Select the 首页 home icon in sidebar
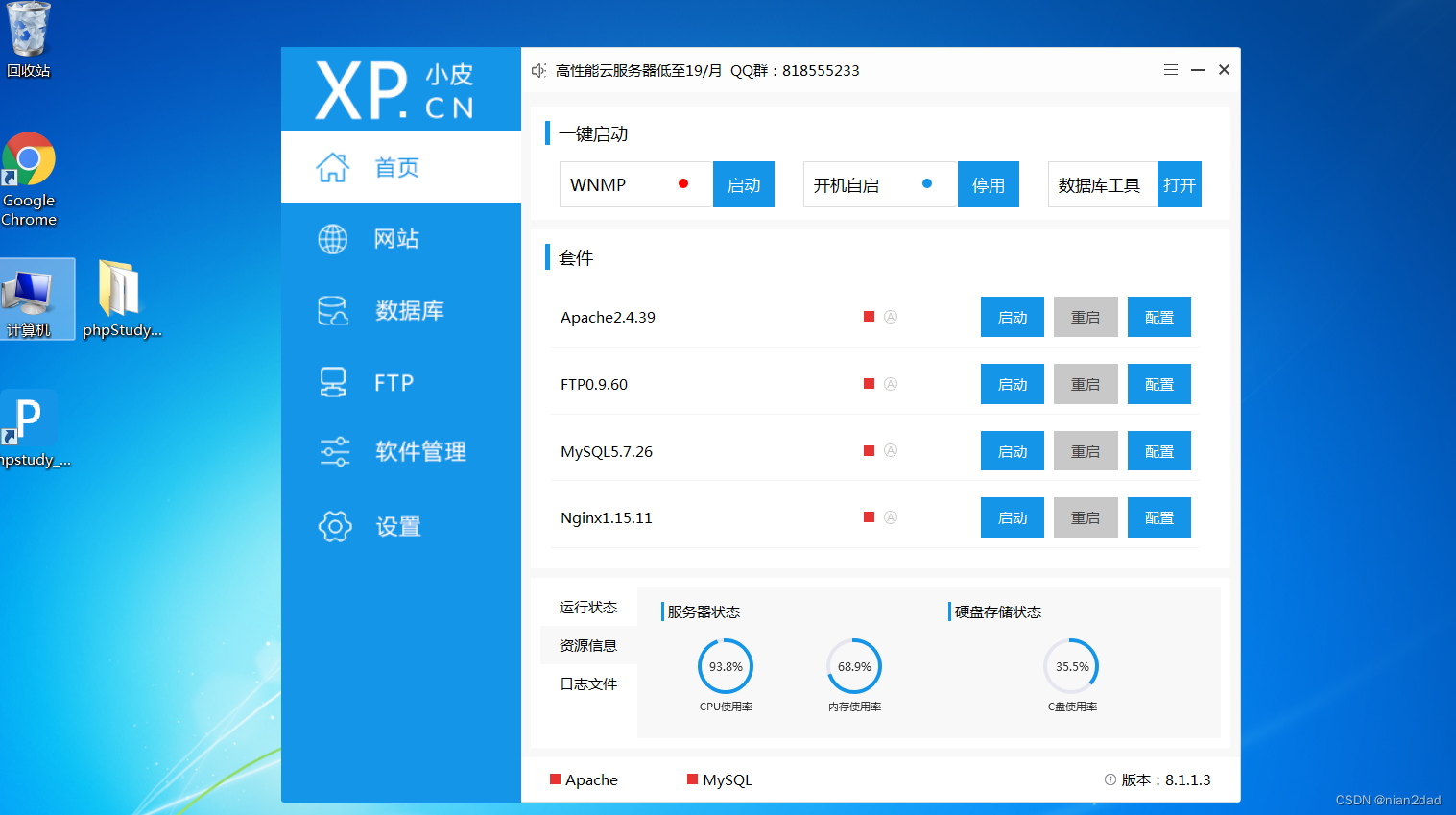This screenshot has height=815, width=1456. [332, 166]
